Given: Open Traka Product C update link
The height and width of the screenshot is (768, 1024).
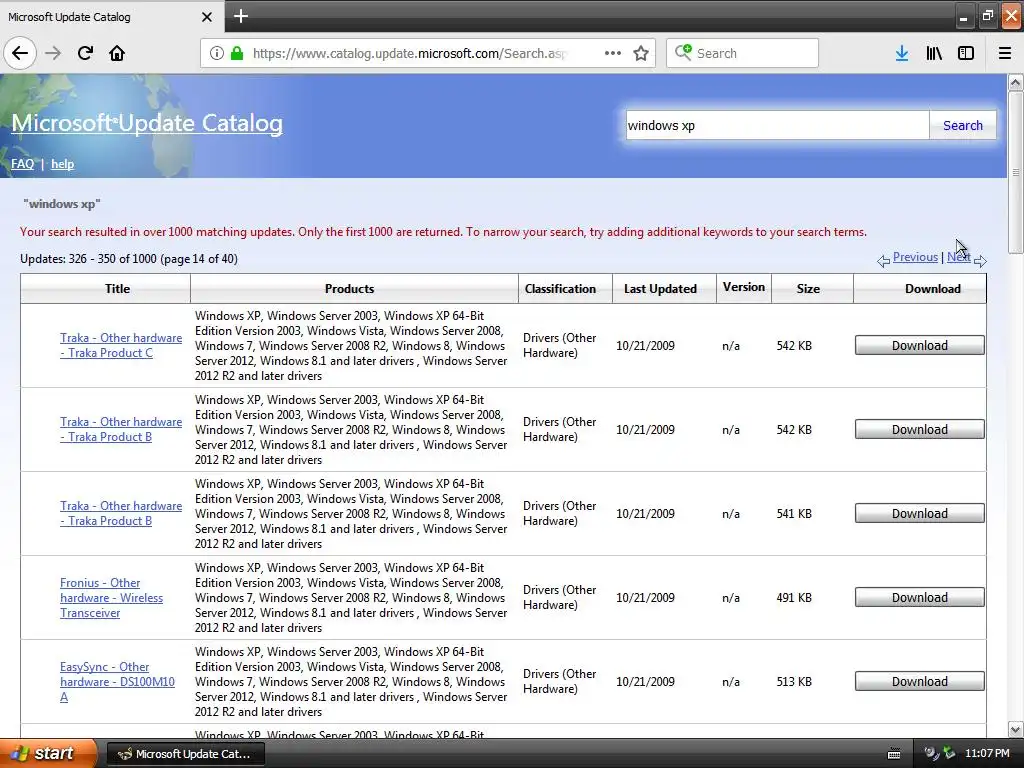Looking at the screenshot, I should click(121, 345).
